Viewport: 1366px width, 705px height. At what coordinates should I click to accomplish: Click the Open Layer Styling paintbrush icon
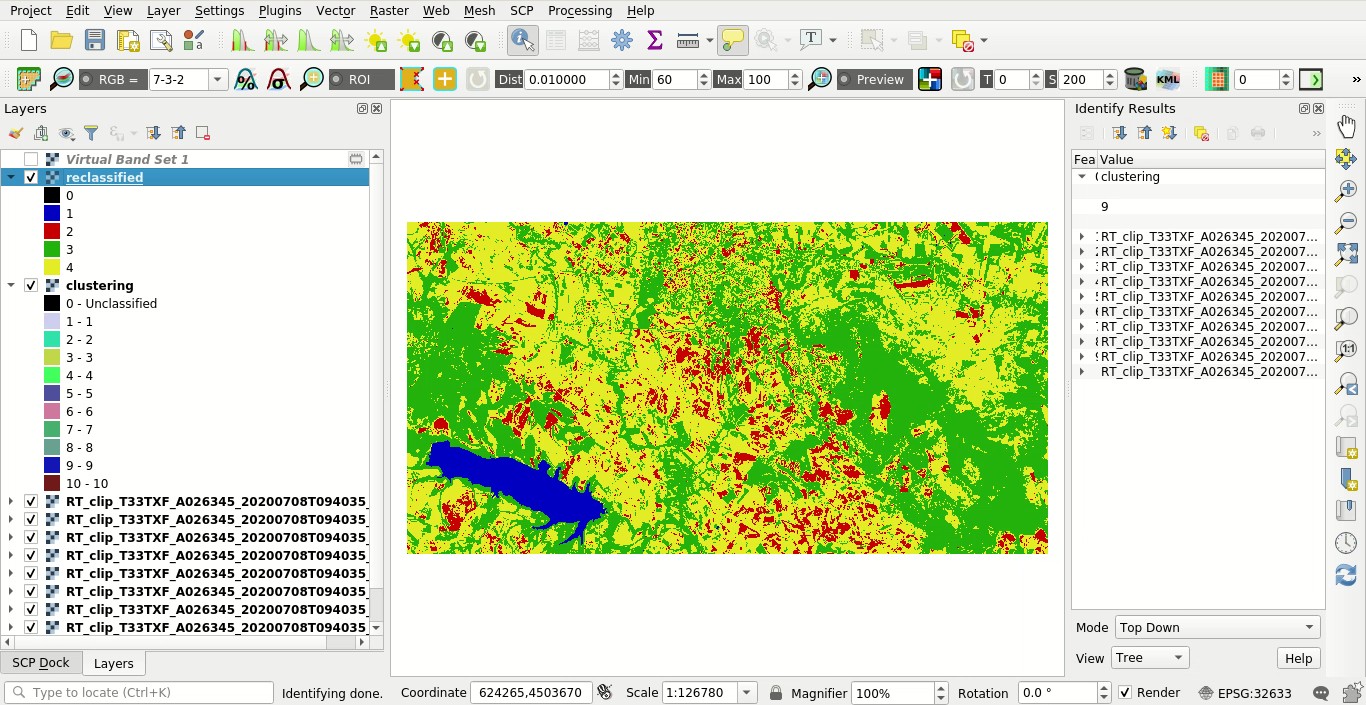click(x=16, y=133)
